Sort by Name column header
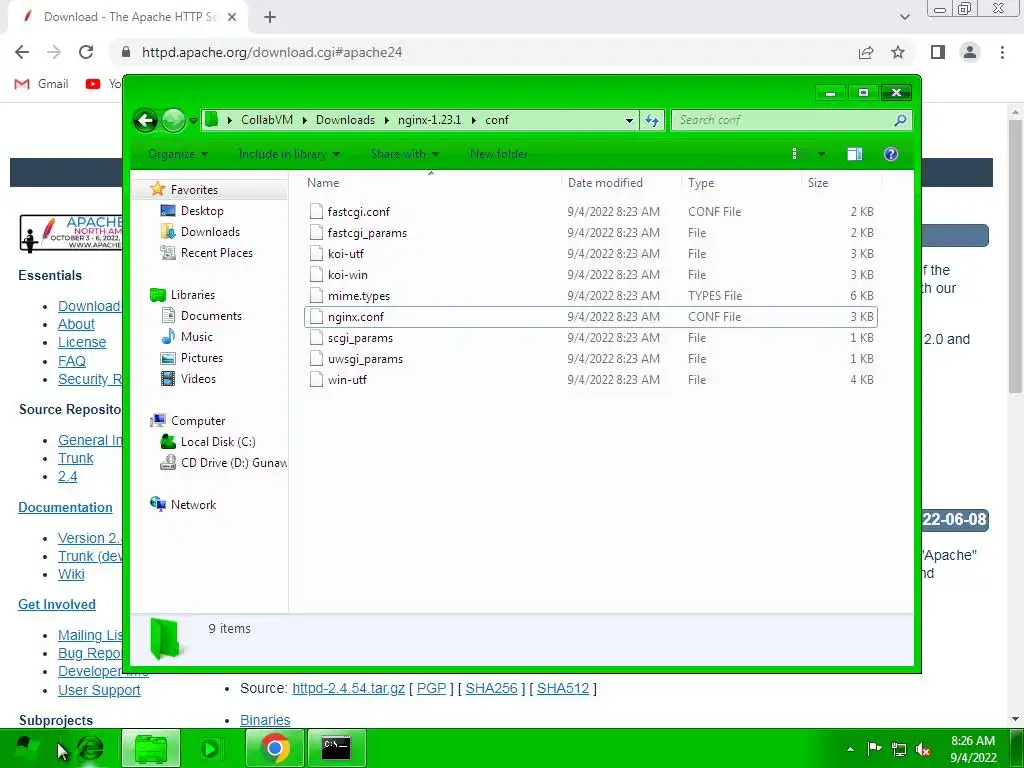 click(x=431, y=183)
